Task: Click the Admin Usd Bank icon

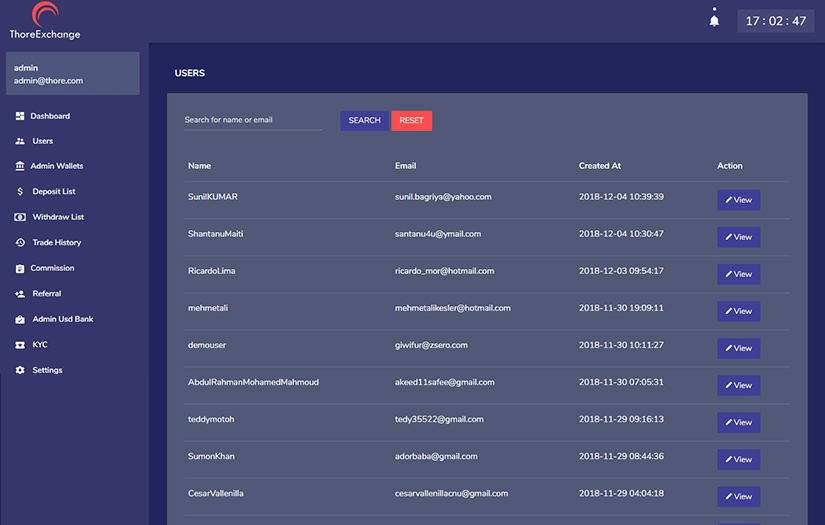Action: (x=20, y=319)
